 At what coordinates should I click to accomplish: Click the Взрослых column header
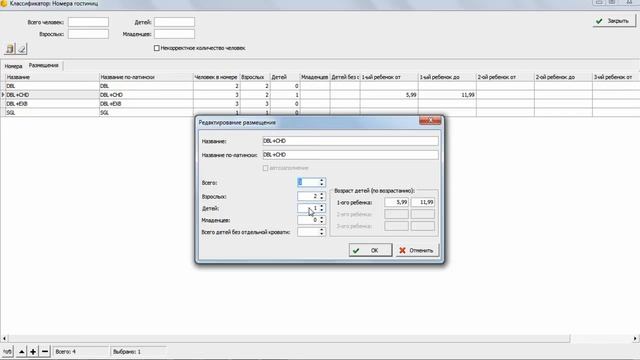(x=255, y=77)
